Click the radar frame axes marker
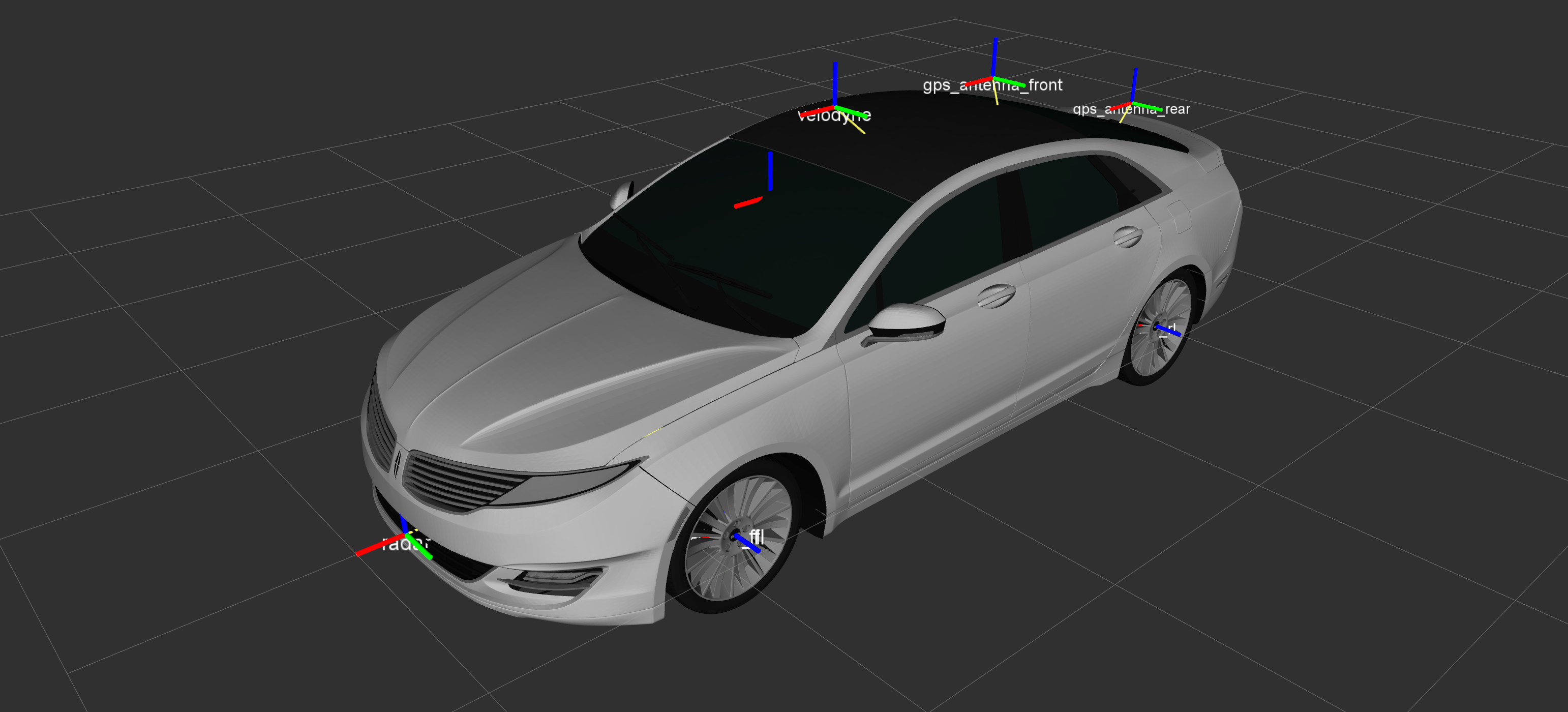 pyautogui.click(x=405, y=535)
